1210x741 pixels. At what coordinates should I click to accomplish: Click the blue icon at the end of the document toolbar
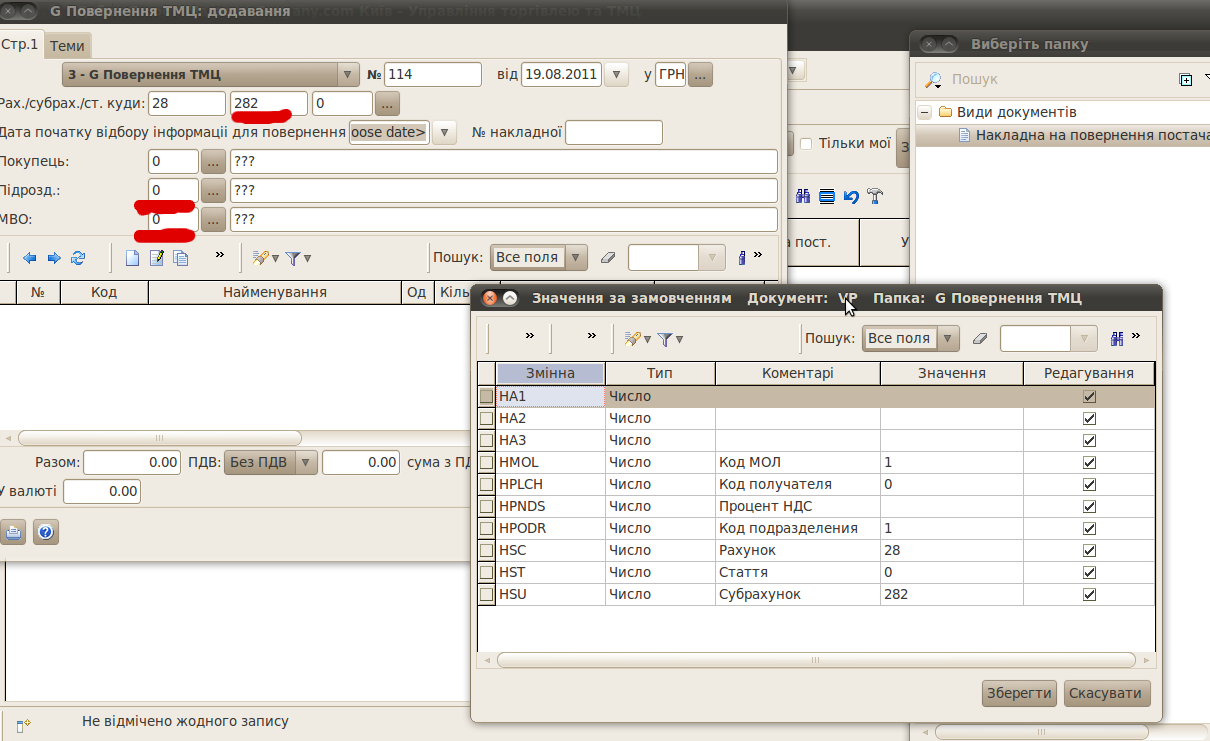[741, 258]
